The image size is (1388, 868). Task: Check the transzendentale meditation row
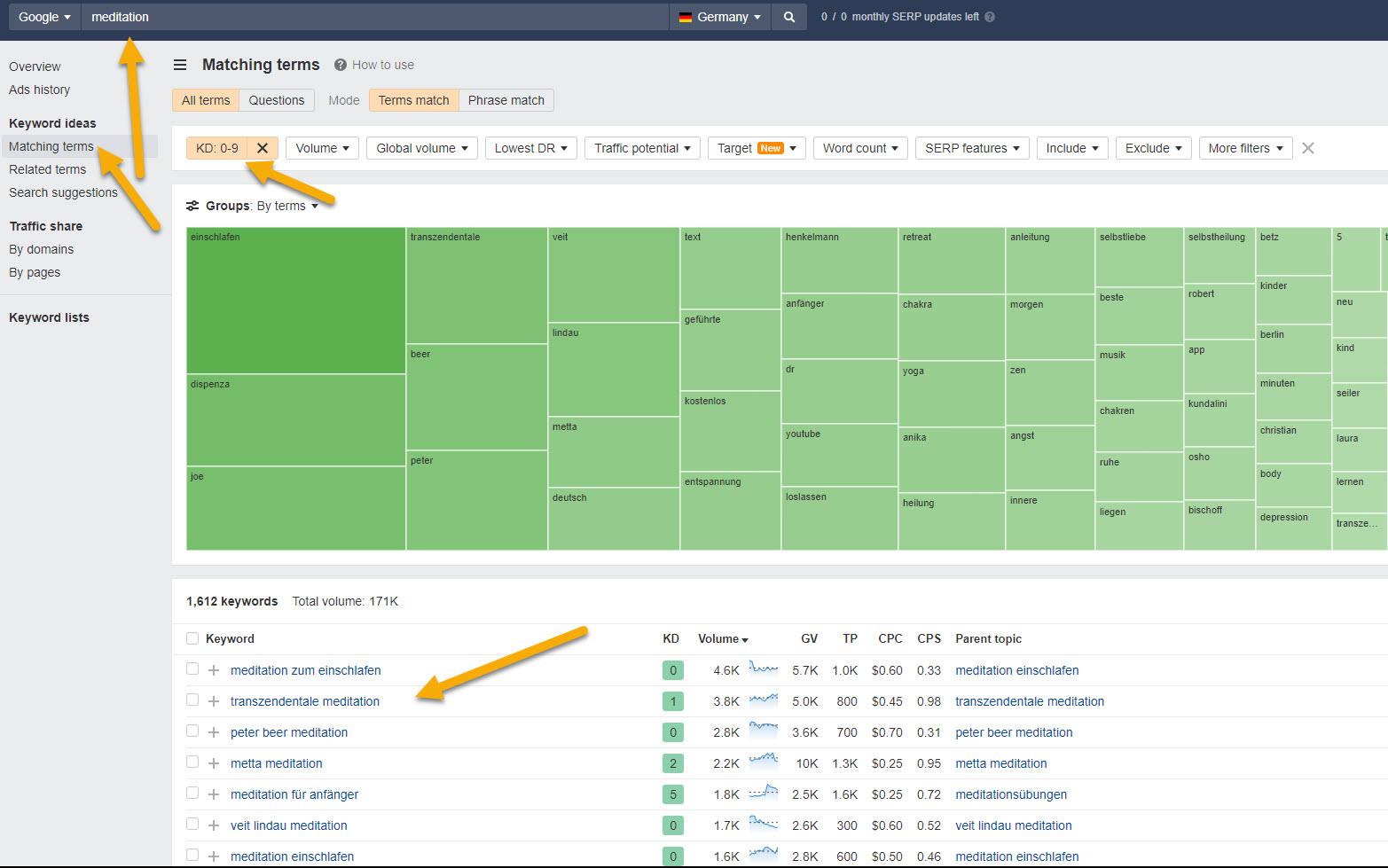click(192, 700)
